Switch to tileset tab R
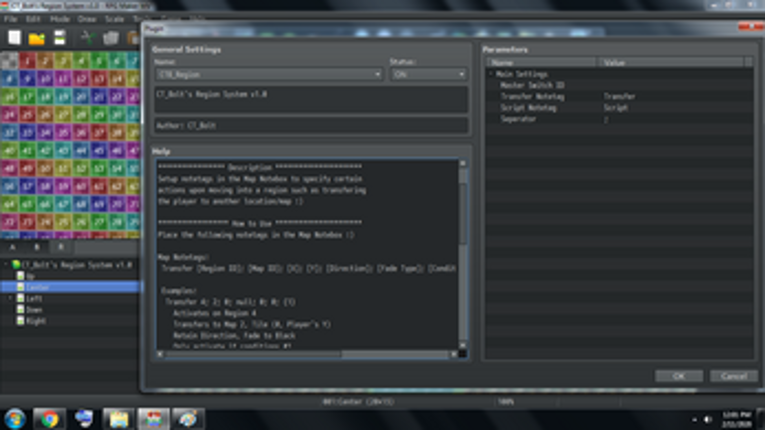 60,247
